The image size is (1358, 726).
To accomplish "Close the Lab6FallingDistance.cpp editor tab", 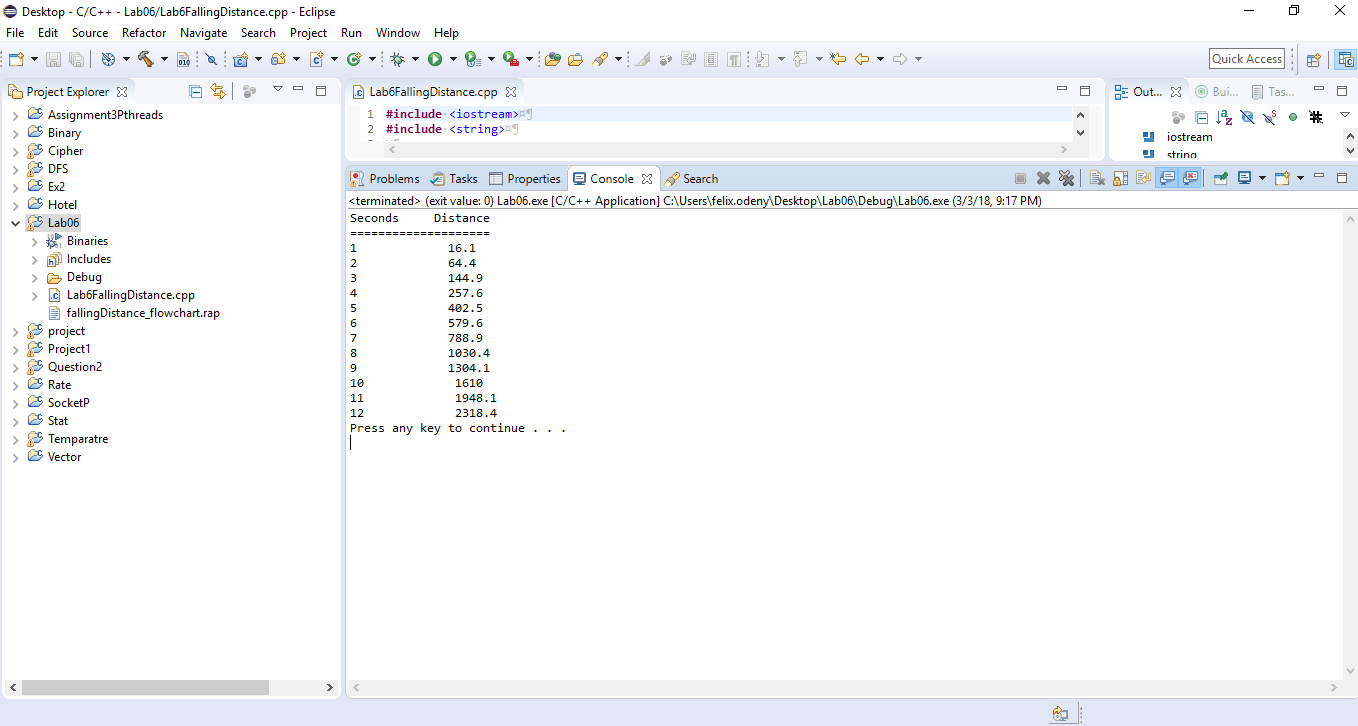I will coord(511,92).
